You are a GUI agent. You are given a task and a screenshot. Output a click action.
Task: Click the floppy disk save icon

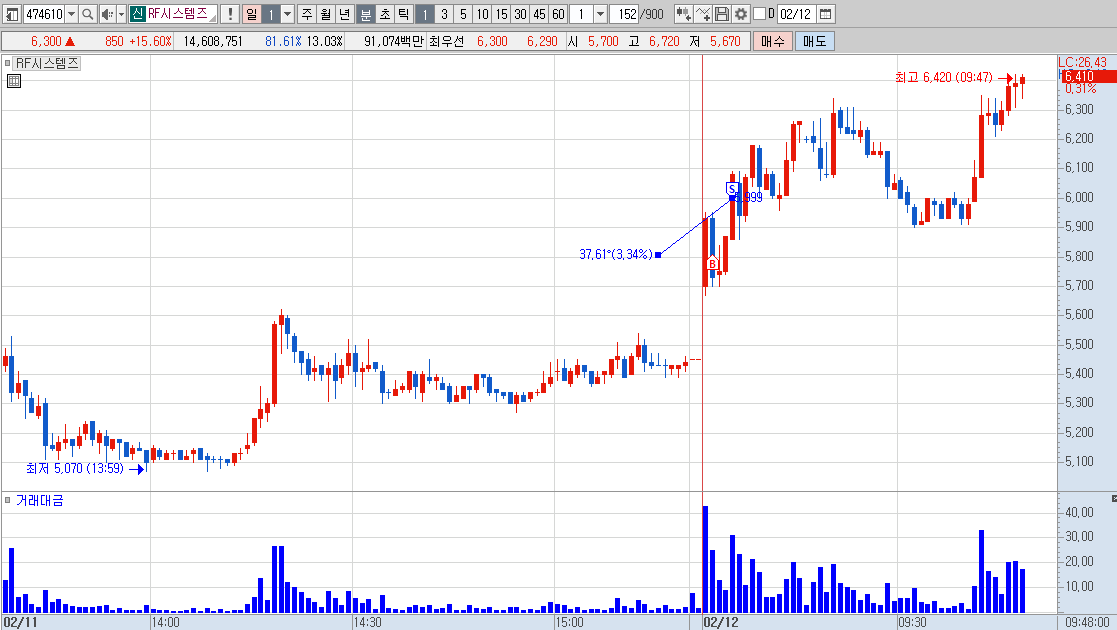(x=721, y=14)
